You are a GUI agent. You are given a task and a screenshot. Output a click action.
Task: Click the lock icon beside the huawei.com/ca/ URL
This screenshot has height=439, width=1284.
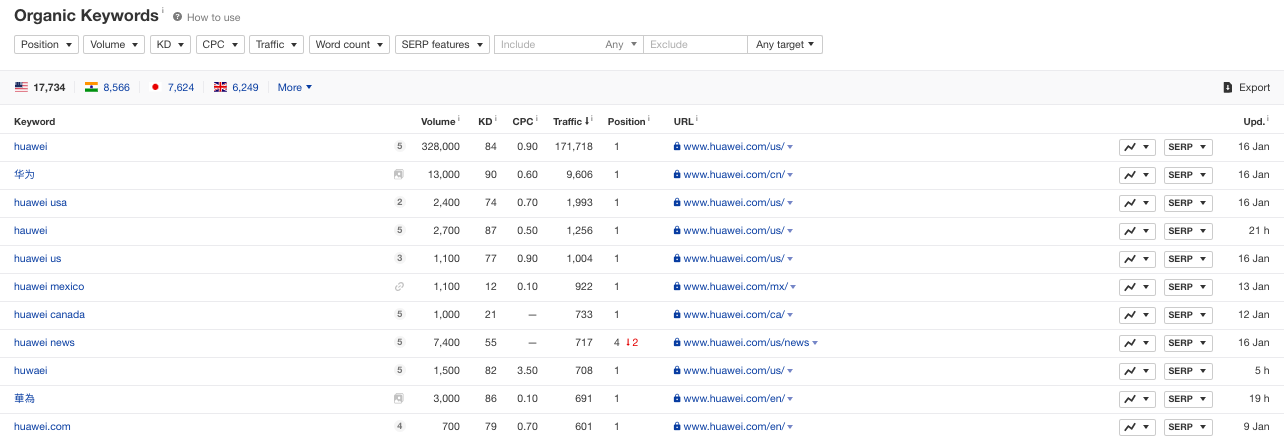[x=677, y=315]
